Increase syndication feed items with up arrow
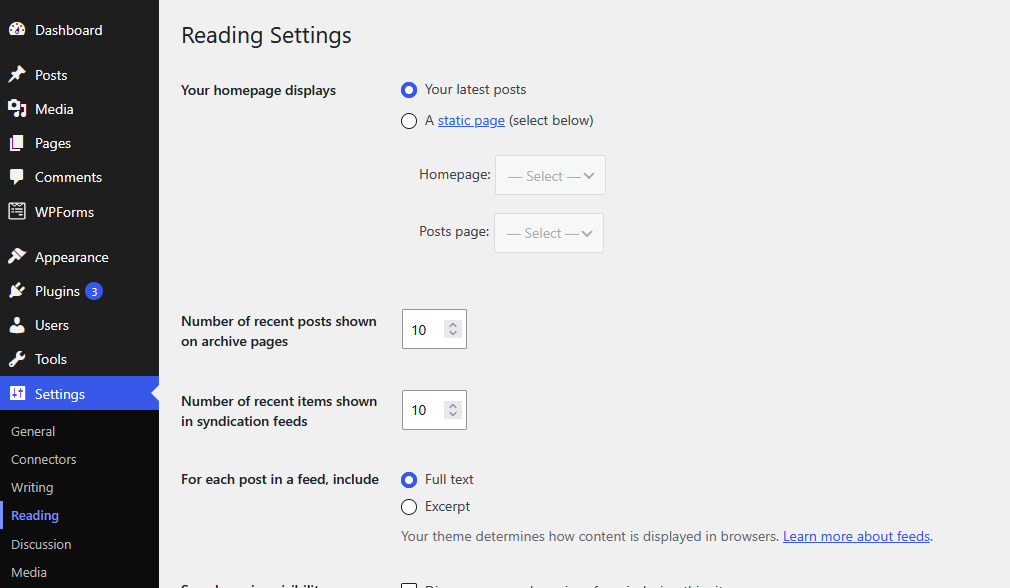This screenshot has height=588, width=1010. [x=453, y=406]
